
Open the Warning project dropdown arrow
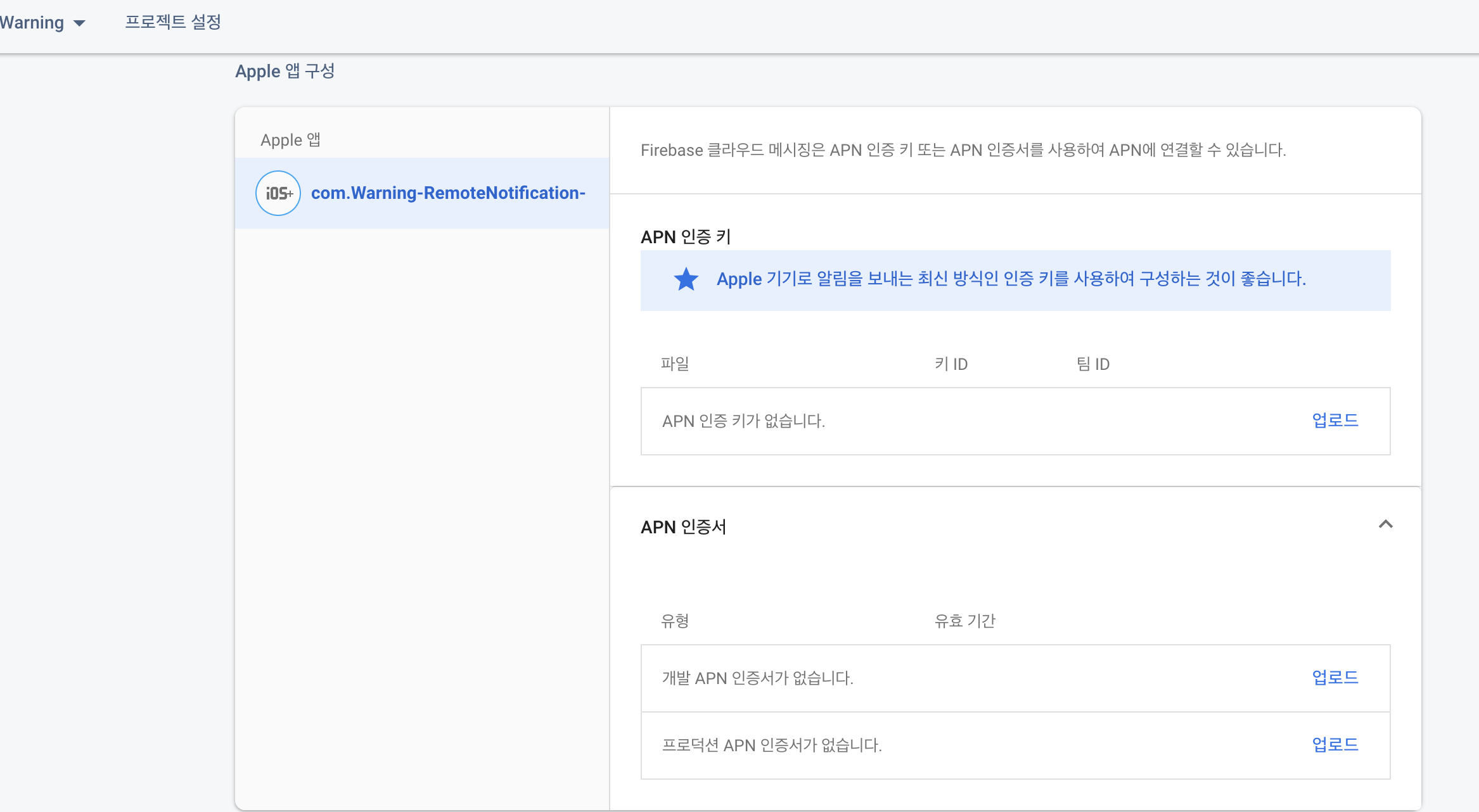[x=79, y=23]
